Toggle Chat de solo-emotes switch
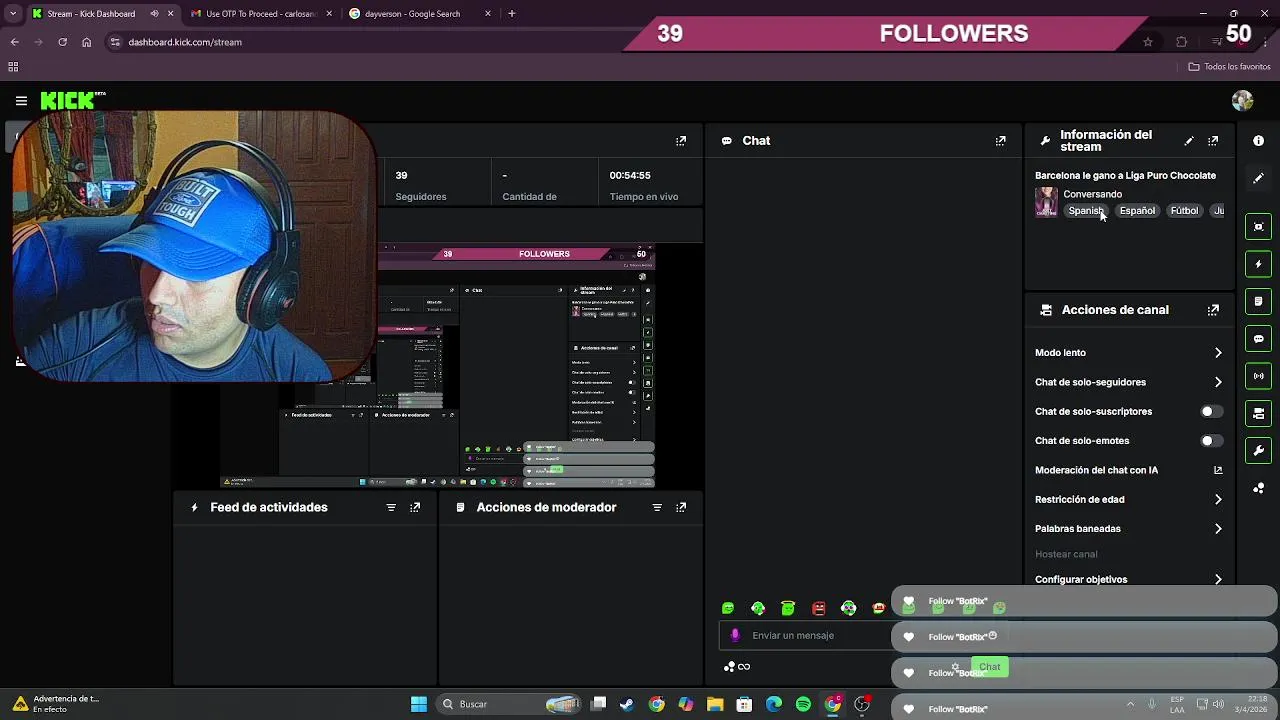 pos(1211,441)
